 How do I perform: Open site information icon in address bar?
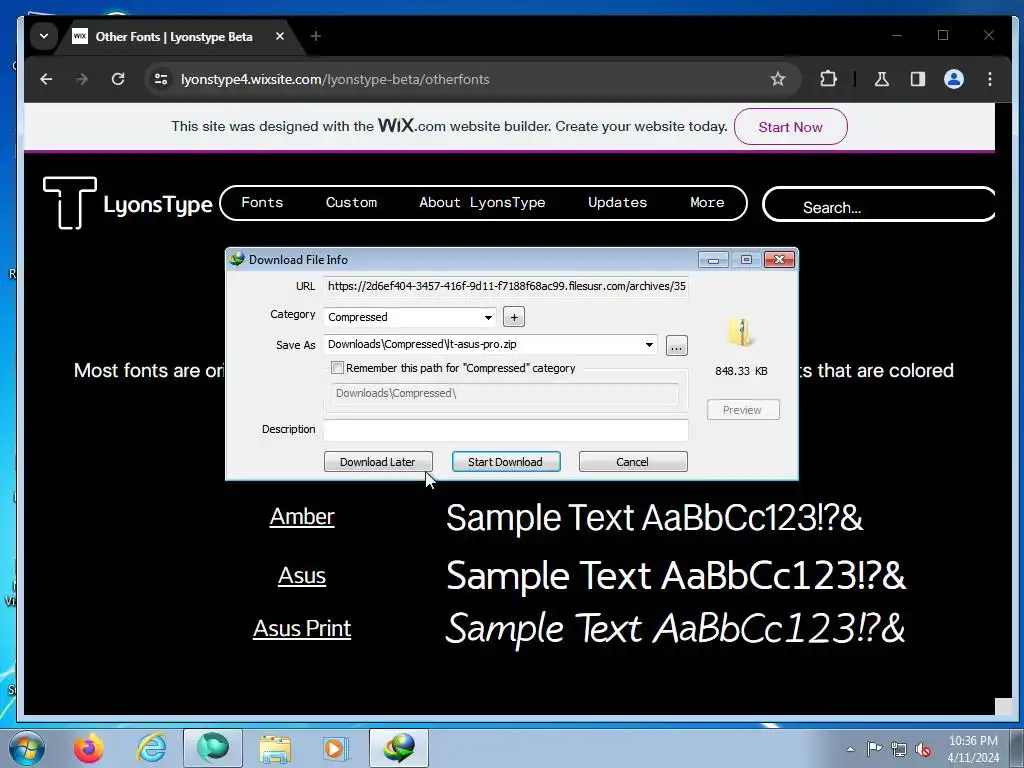click(161, 79)
